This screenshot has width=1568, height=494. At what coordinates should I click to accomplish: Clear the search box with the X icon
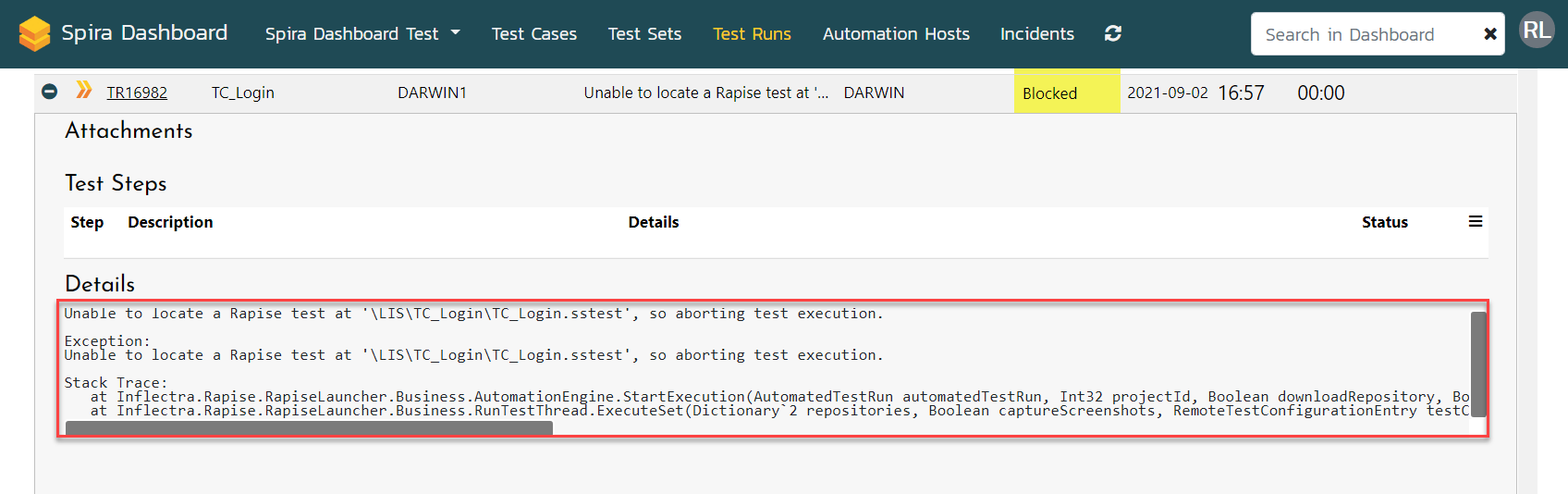(1489, 34)
